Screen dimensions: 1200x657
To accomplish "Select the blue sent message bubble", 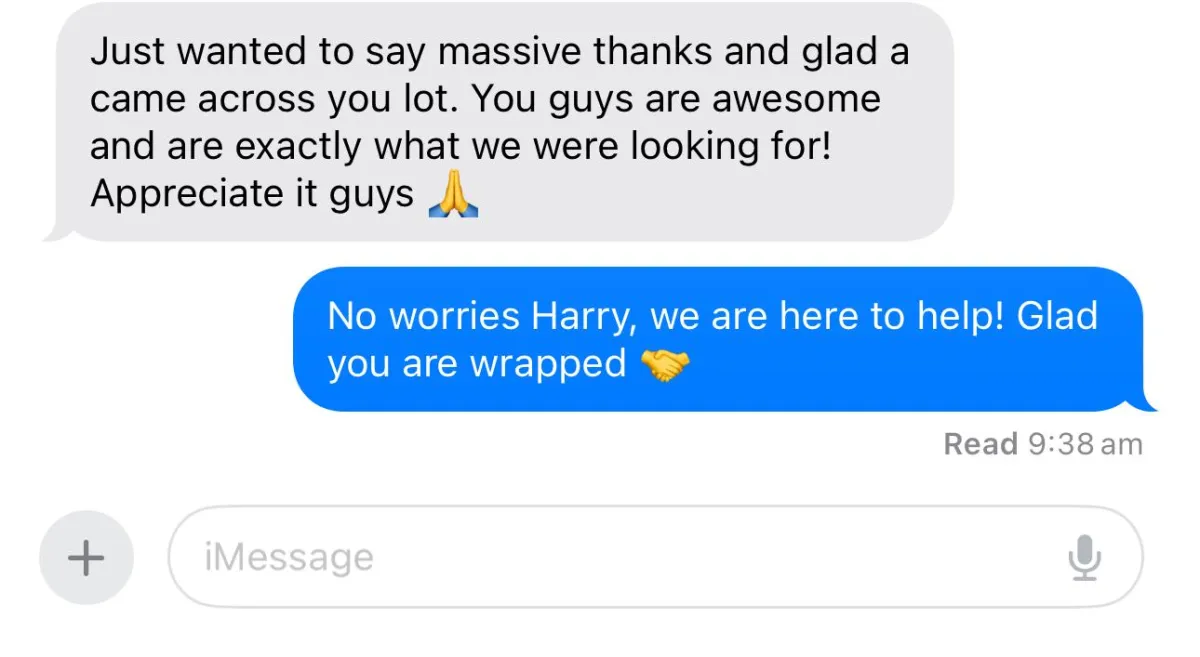I will pyautogui.click(x=723, y=339).
